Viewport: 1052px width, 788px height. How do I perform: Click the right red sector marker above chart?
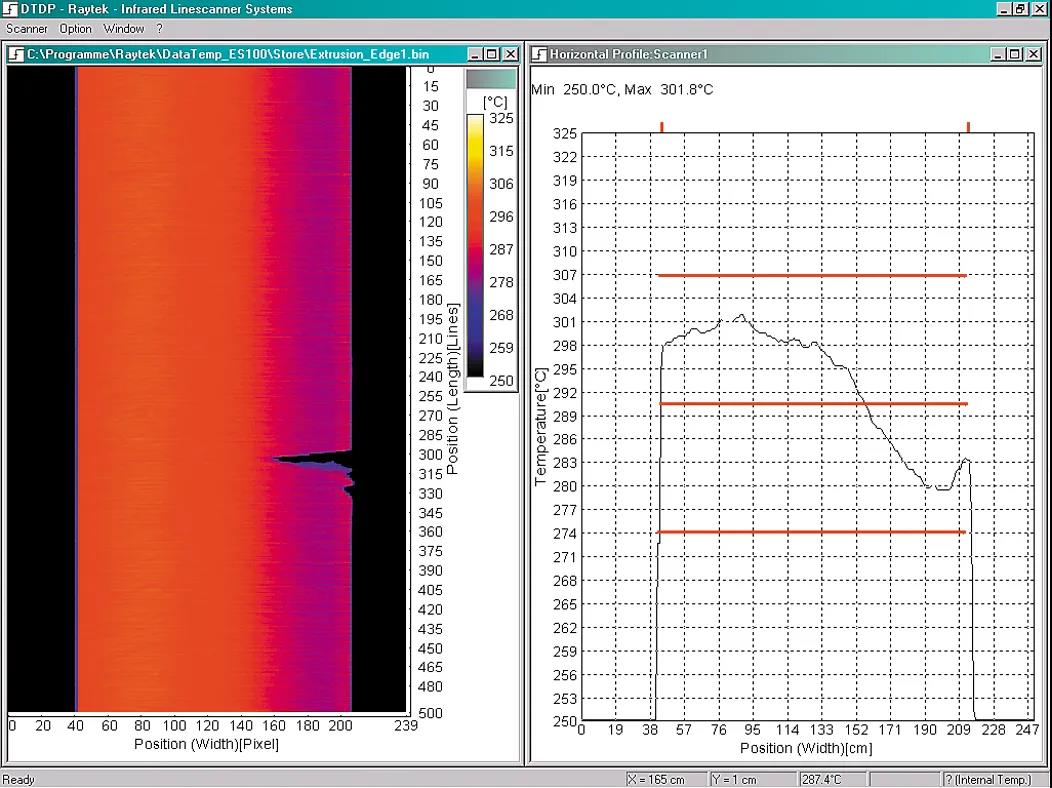967,126
